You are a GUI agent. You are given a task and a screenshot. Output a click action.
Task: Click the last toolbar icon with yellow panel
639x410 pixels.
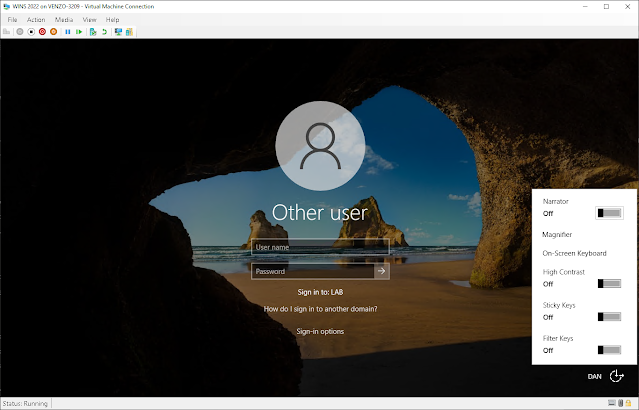[129, 32]
